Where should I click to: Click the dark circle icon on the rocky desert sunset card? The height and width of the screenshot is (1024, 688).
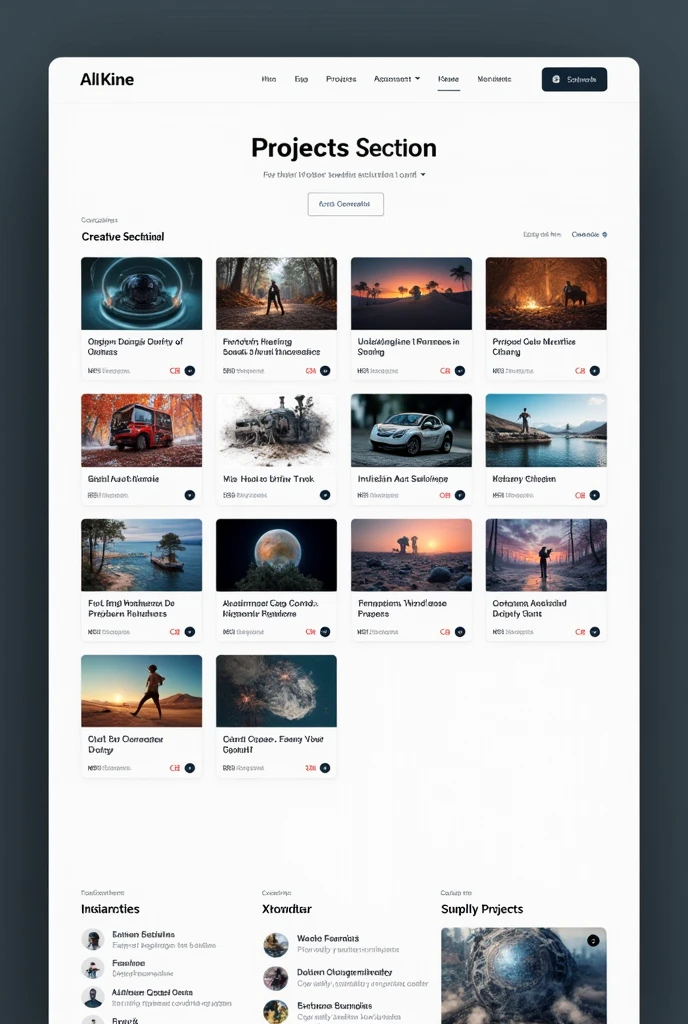[460, 632]
